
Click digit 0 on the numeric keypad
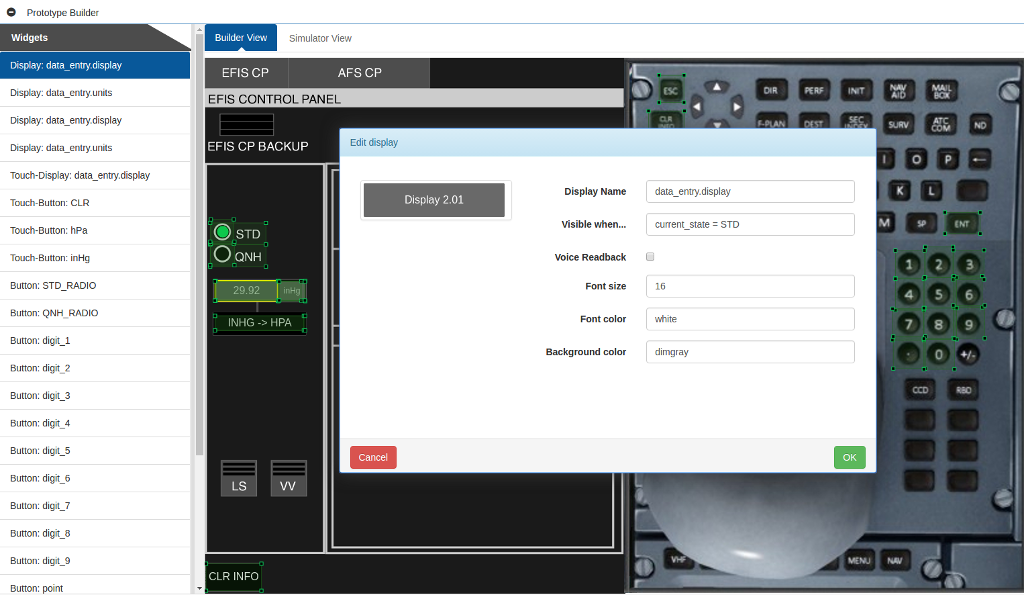938,354
